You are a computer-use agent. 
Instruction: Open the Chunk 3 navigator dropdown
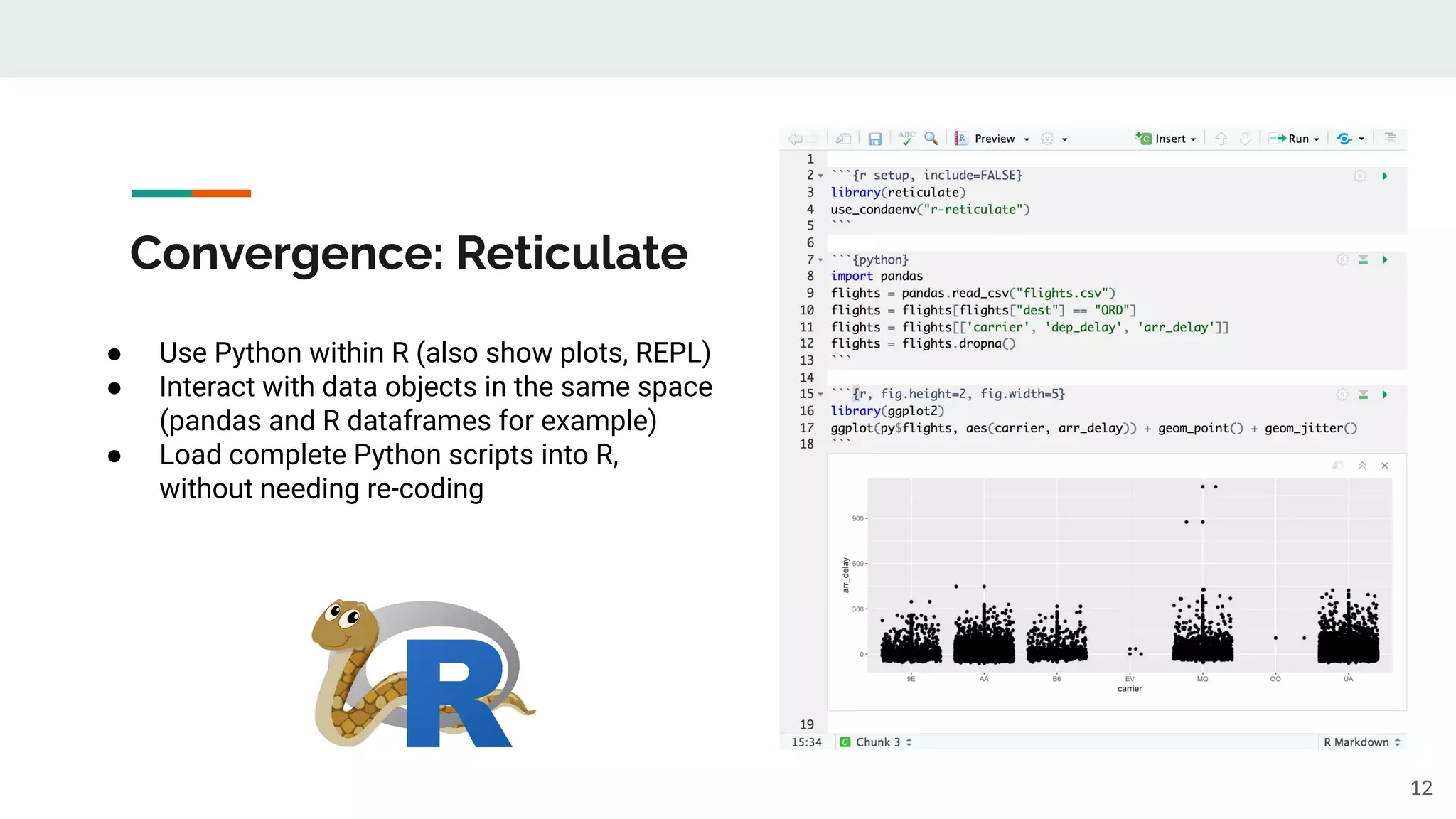coord(876,742)
